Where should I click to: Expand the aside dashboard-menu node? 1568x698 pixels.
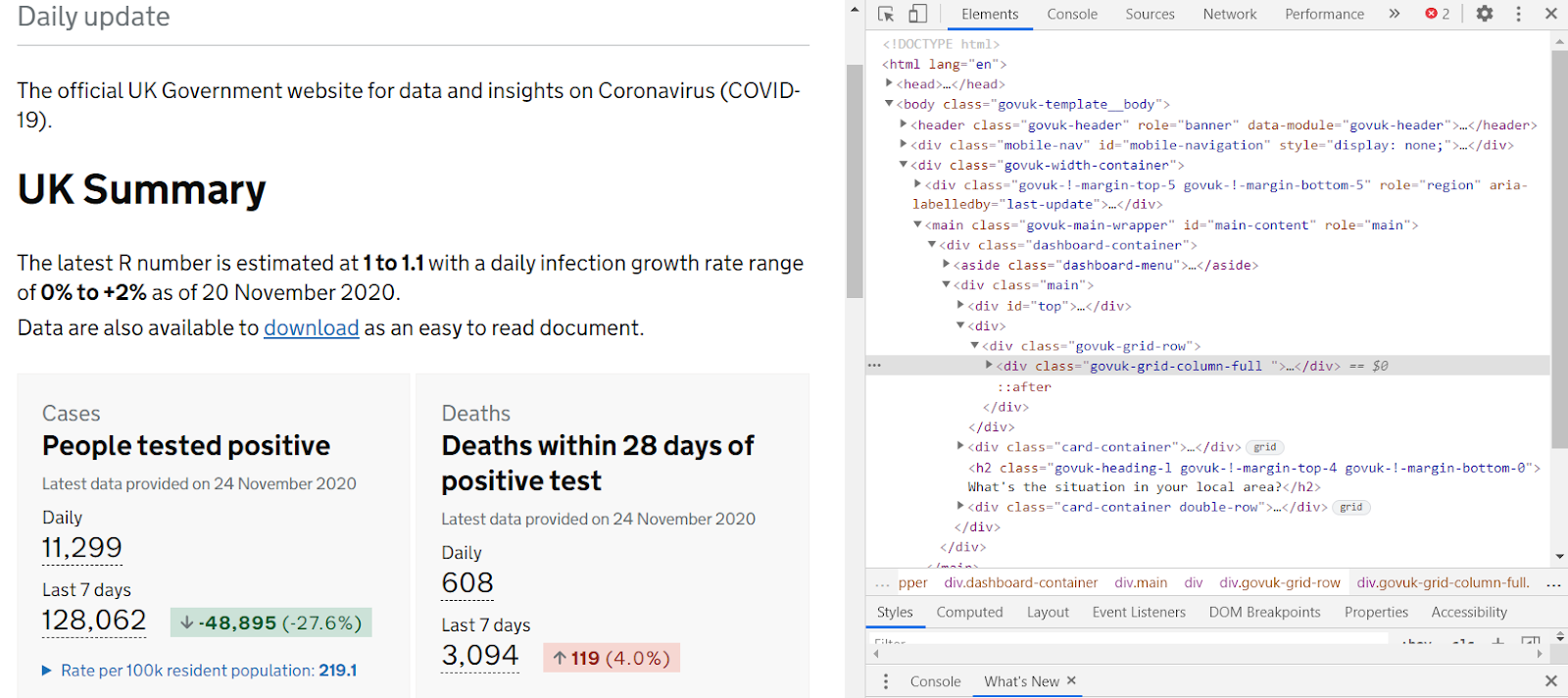pyautogui.click(x=947, y=265)
